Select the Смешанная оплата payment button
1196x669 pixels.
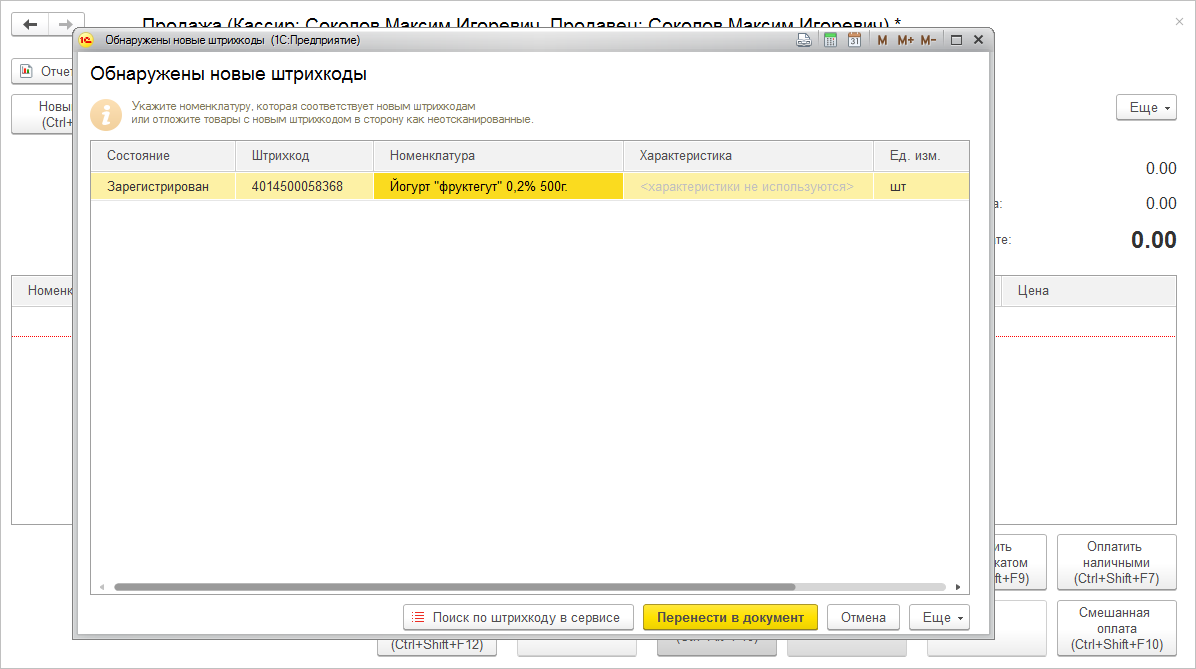pyautogui.click(x=1117, y=628)
